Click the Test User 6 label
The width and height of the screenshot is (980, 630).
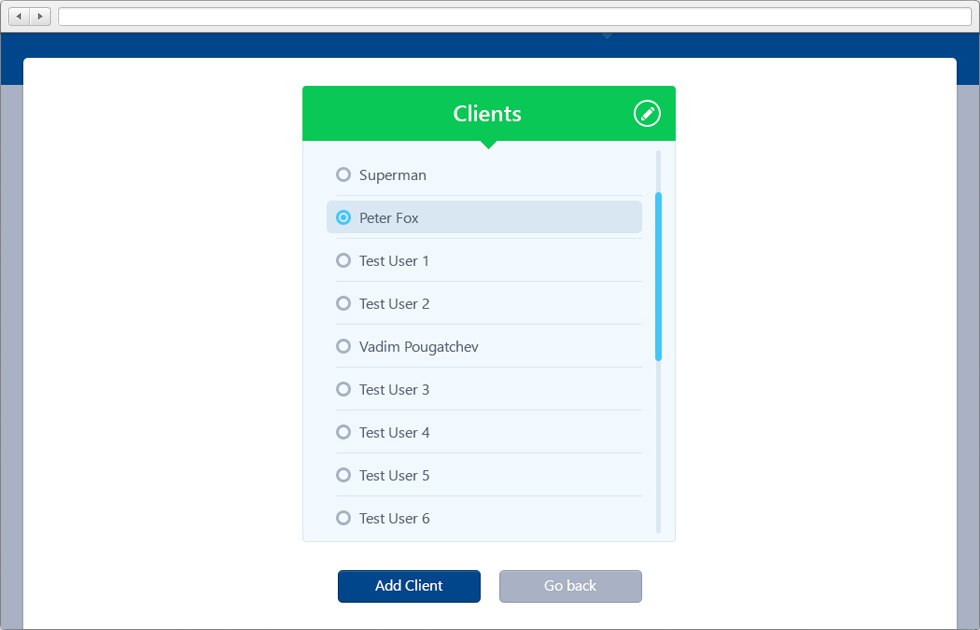point(394,518)
